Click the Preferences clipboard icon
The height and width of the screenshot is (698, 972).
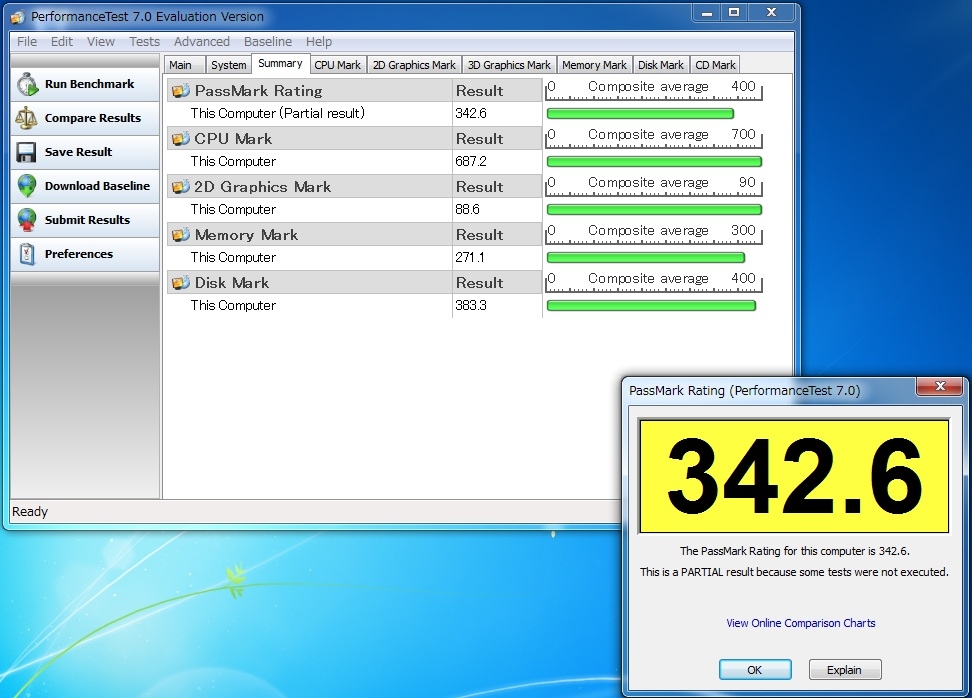click(27, 254)
